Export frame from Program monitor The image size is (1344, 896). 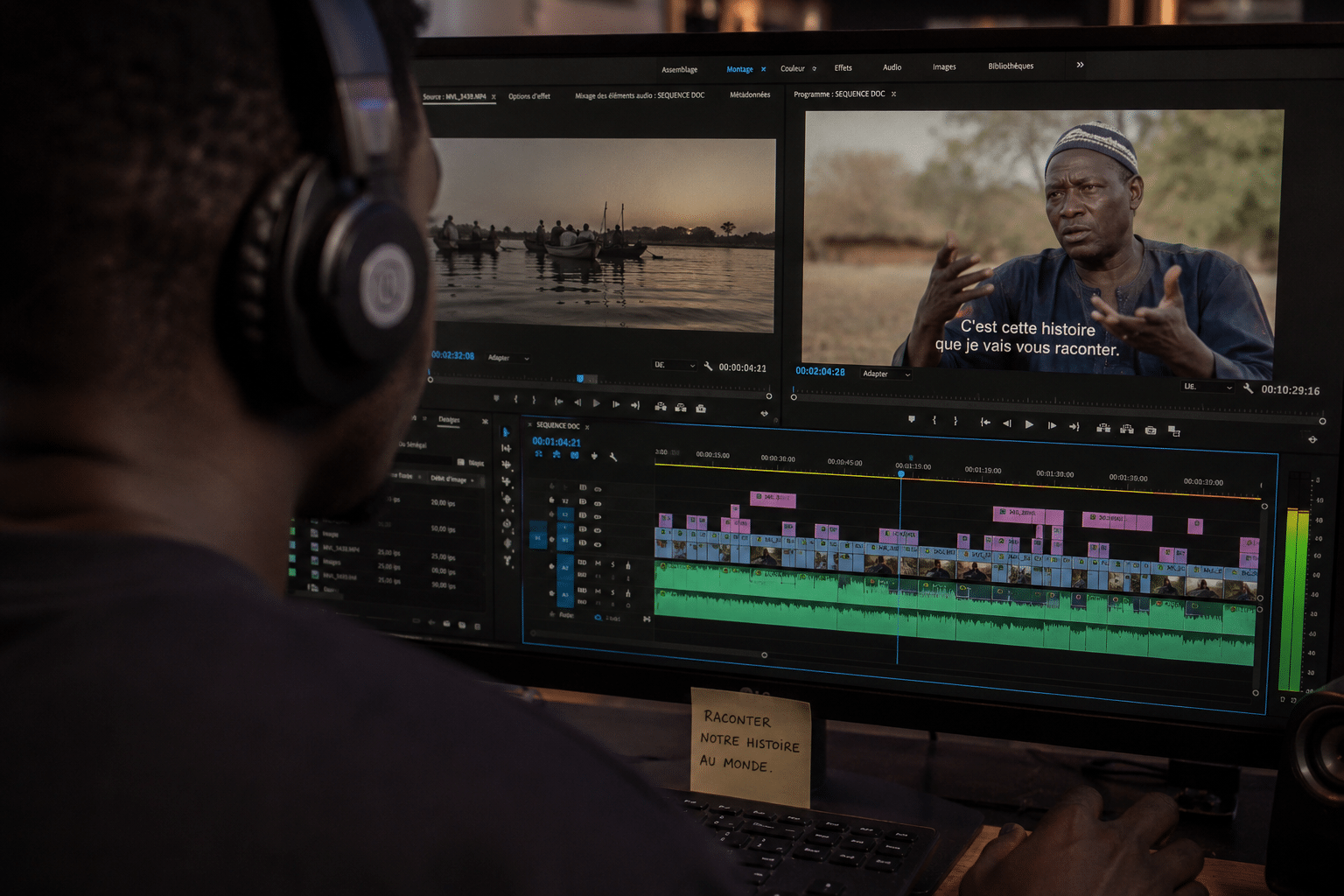(1151, 430)
